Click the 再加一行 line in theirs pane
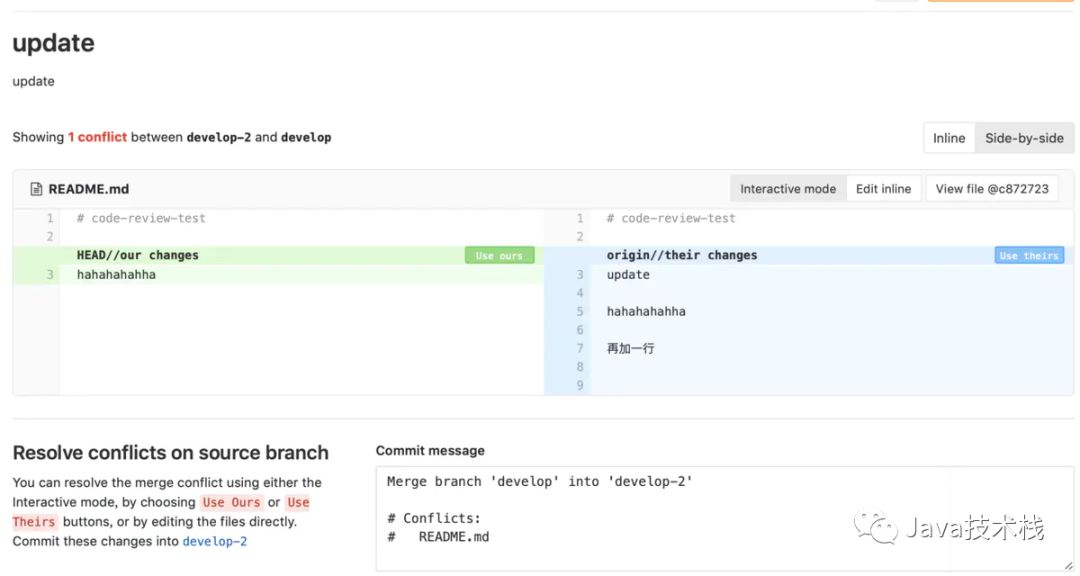The width and height of the screenshot is (1080, 576). 630,348
